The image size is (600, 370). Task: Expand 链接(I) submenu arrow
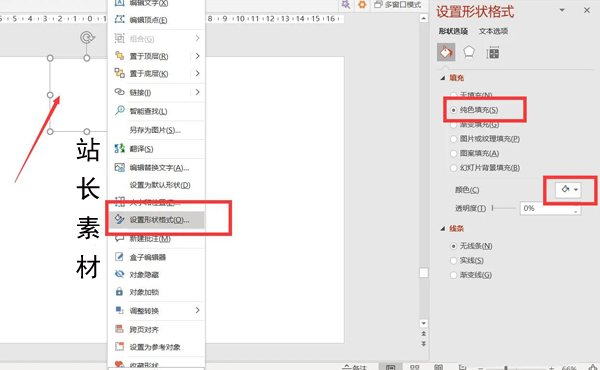(197, 92)
